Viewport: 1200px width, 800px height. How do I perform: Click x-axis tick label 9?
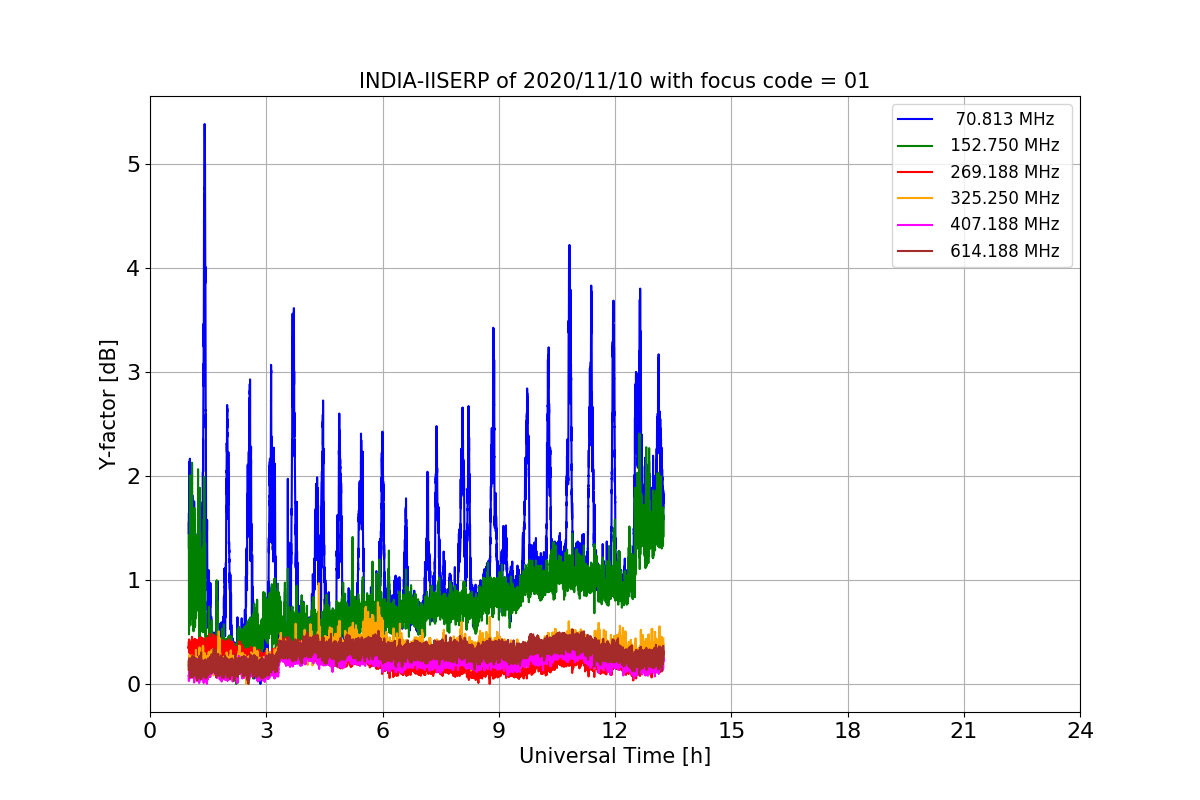coord(499,731)
